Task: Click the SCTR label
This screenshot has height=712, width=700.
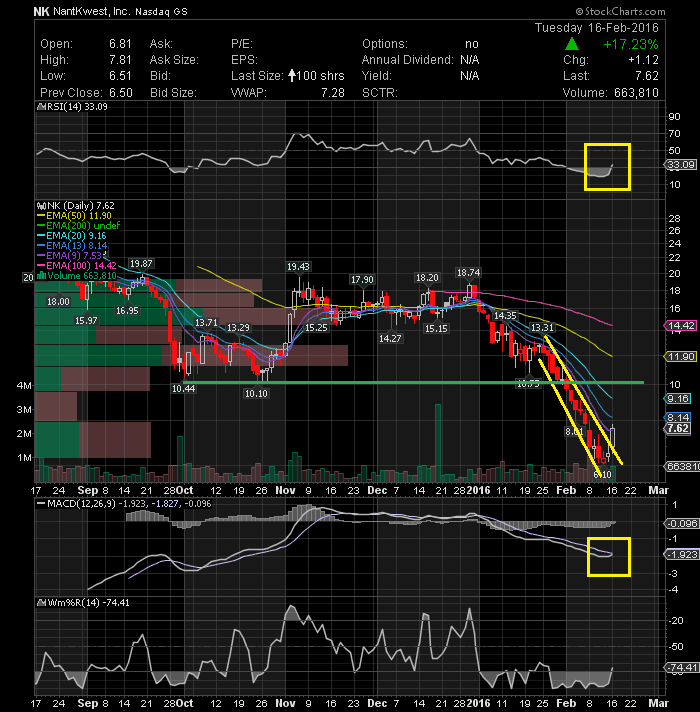Action: pos(380,93)
